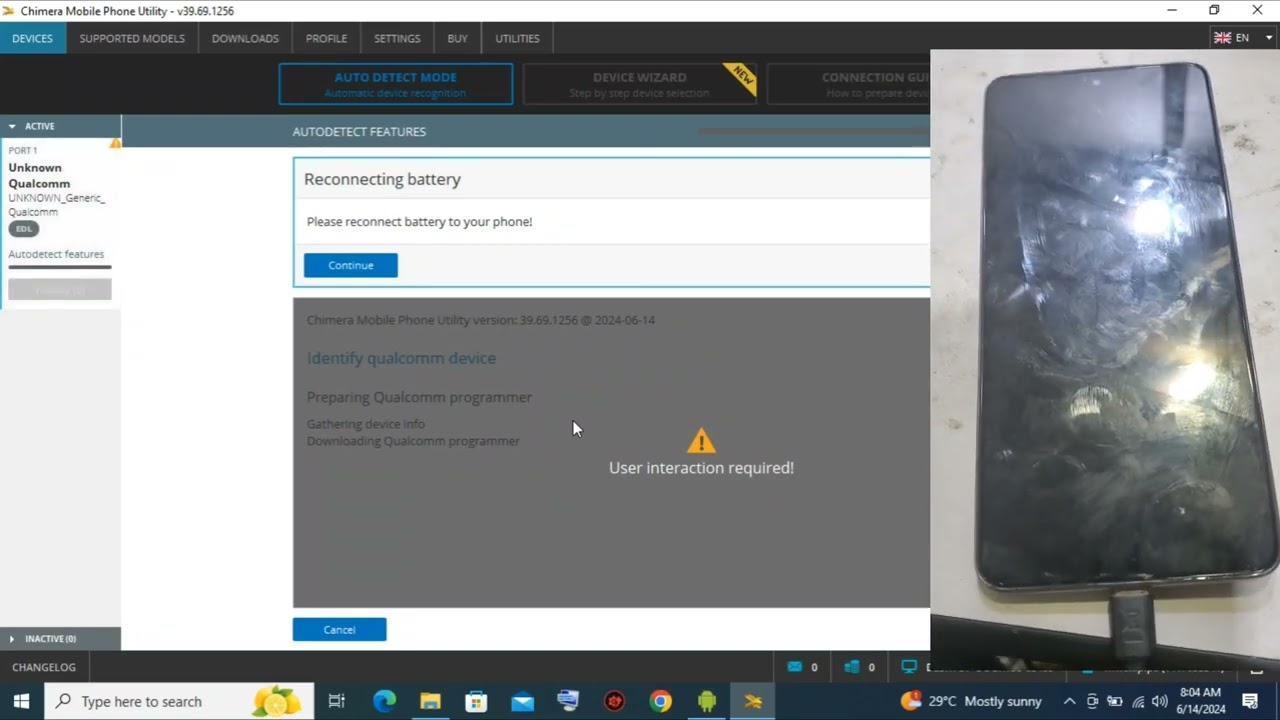This screenshot has width=1280, height=720.
Task: Open the EN language dropdown
Action: [1243, 38]
